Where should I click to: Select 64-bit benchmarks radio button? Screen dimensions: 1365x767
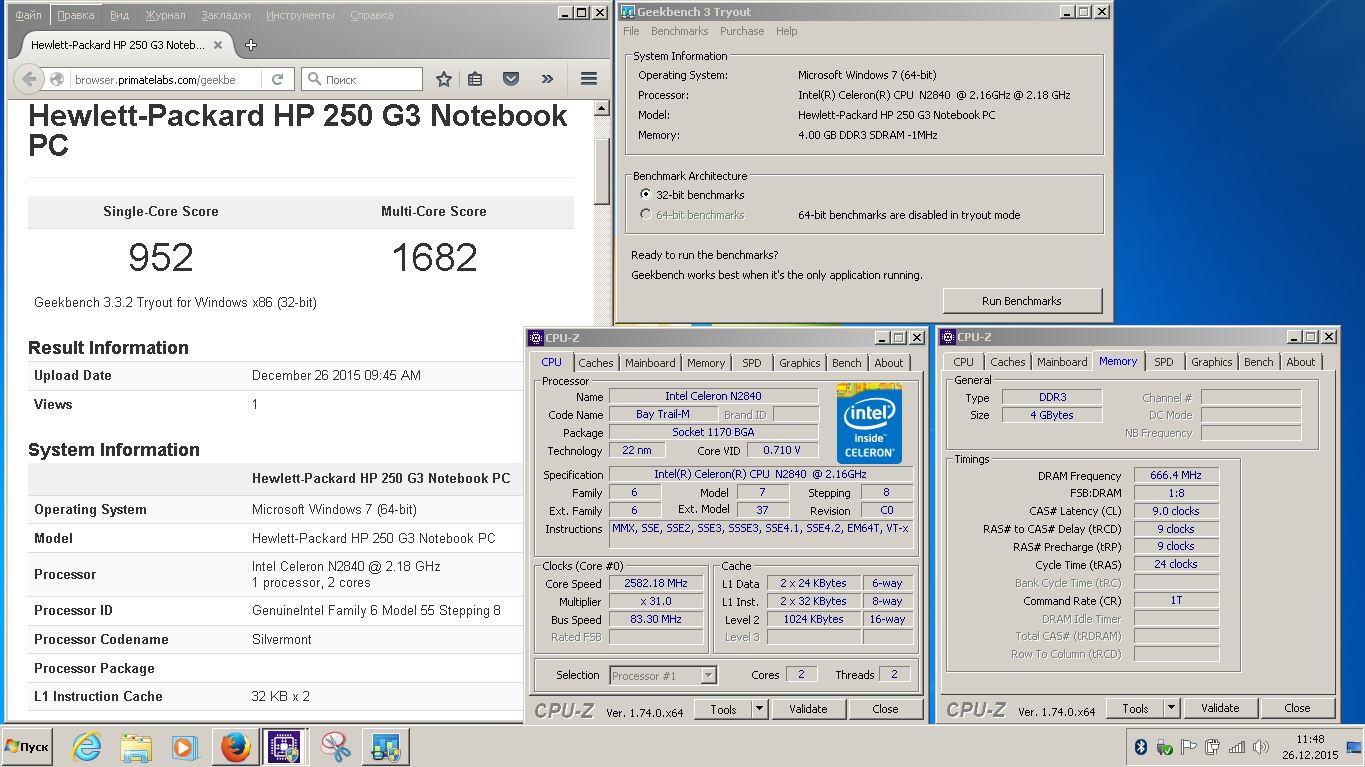[x=645, y=215]
